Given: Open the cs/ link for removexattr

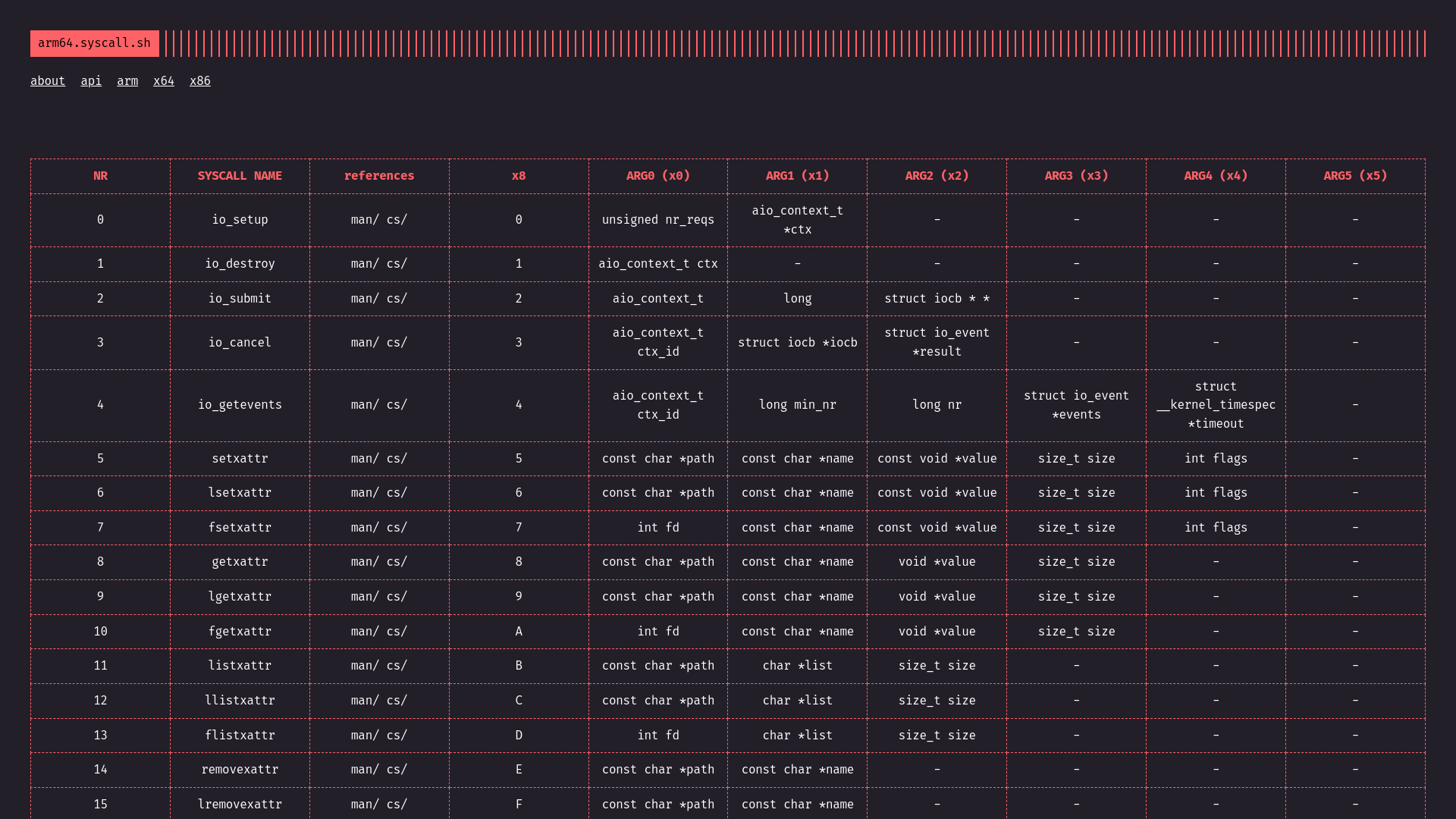Looking at the screenshot, I should pos(397,770).
